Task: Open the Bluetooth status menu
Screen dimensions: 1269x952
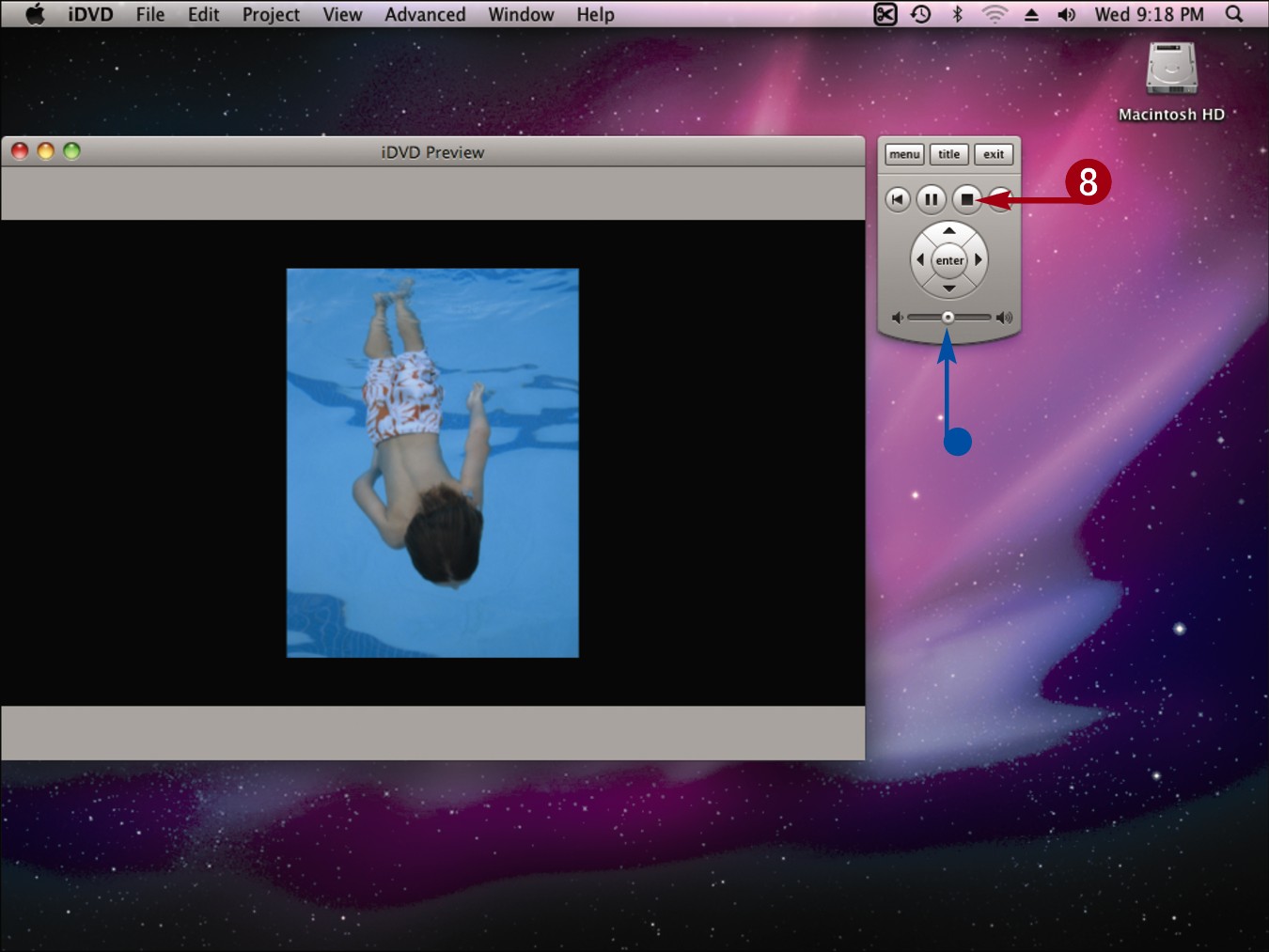Action: 957,14
